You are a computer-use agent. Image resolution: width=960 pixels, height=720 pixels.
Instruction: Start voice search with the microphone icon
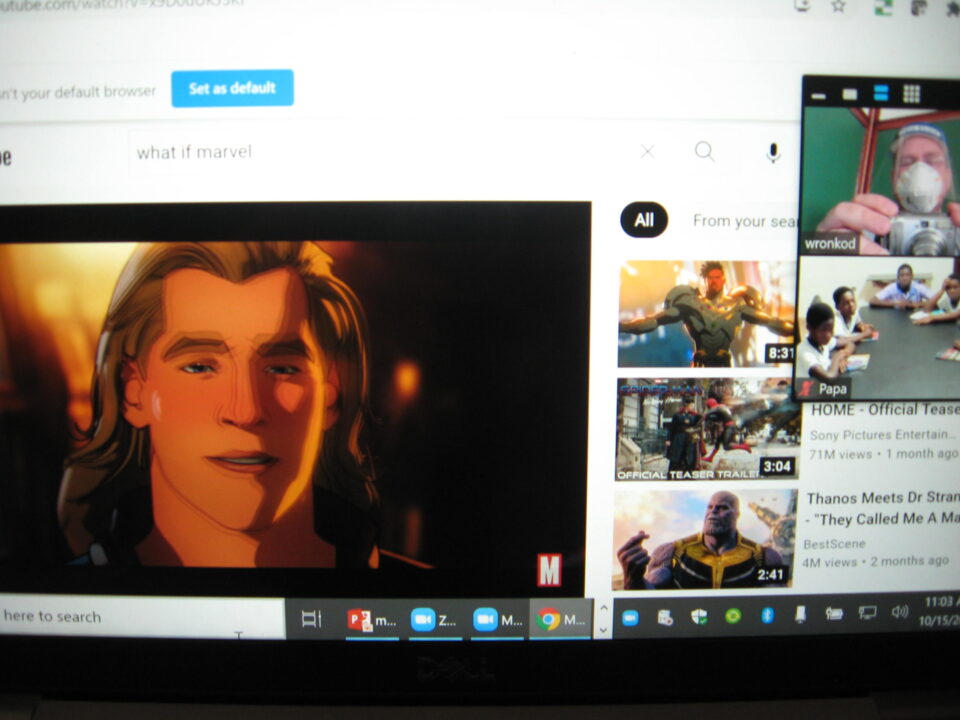(x=773, y=152)
